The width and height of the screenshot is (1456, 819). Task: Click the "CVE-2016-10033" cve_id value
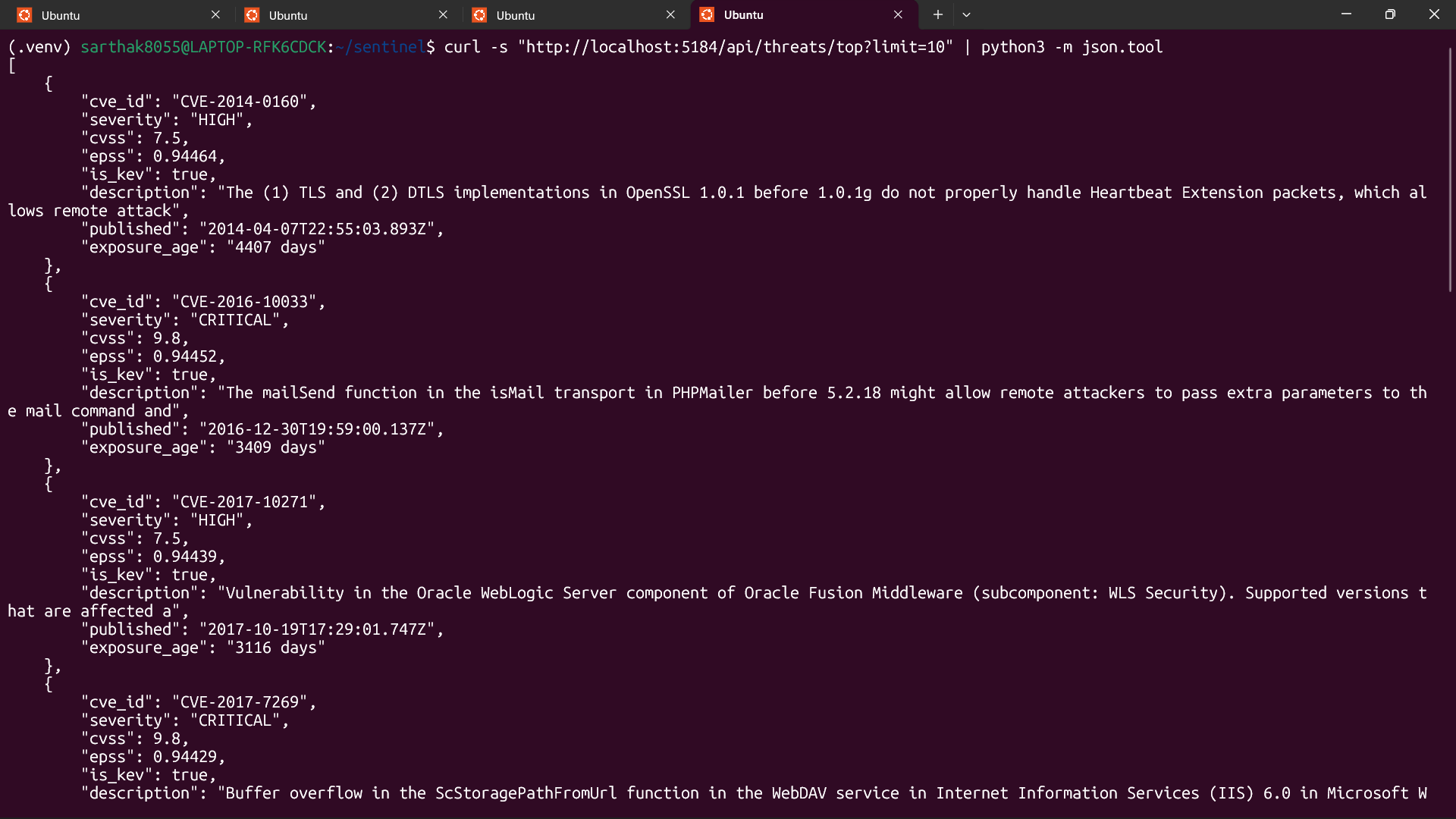pyautogui.click(x=244, y=302)
